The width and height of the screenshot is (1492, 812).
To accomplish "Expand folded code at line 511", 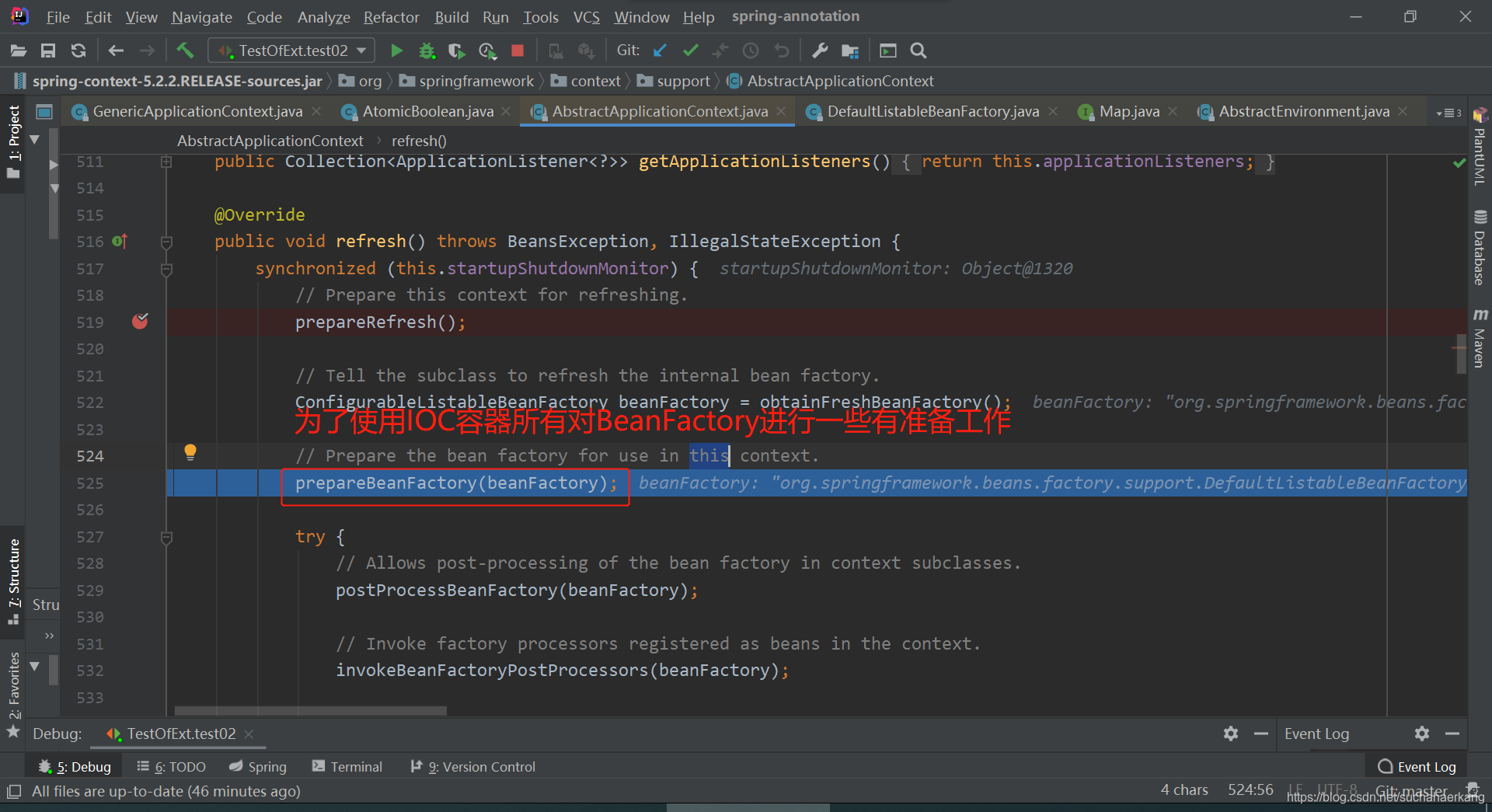I will (x=166, y=162).
